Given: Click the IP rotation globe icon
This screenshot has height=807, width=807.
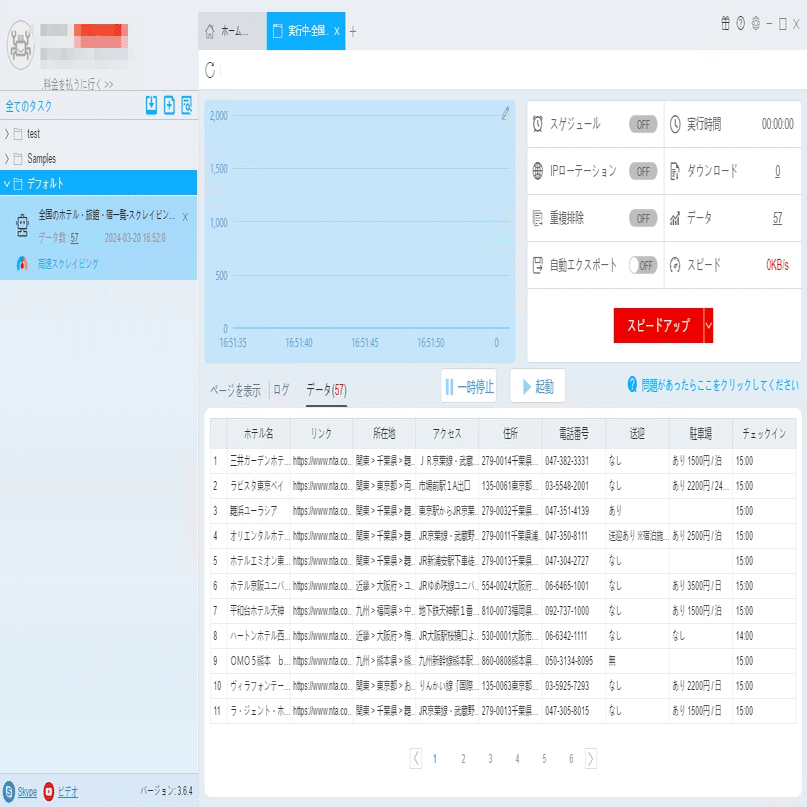Looking at the screenshot, I should 537,171.
